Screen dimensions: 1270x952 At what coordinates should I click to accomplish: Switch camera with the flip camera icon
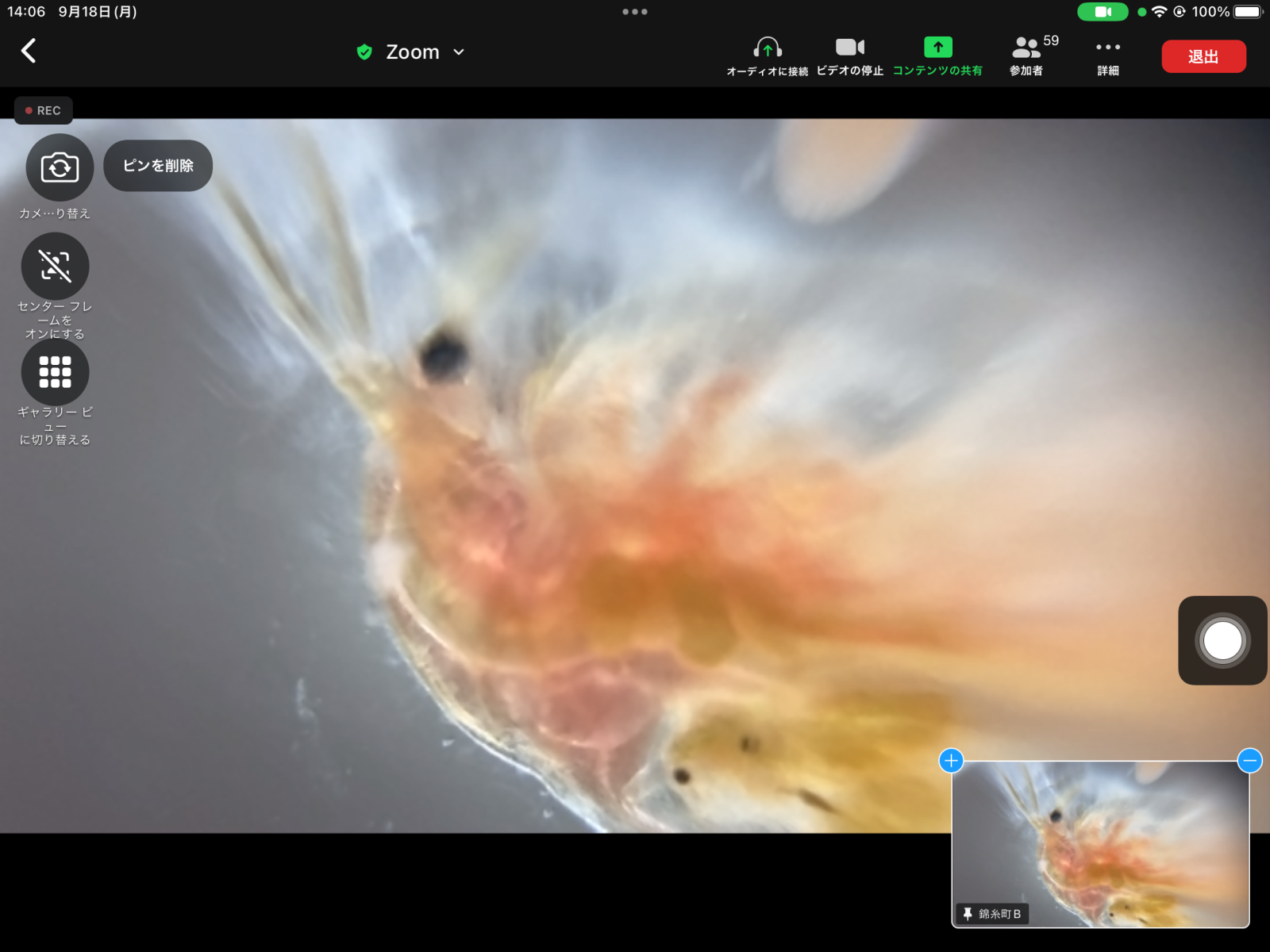60,167
